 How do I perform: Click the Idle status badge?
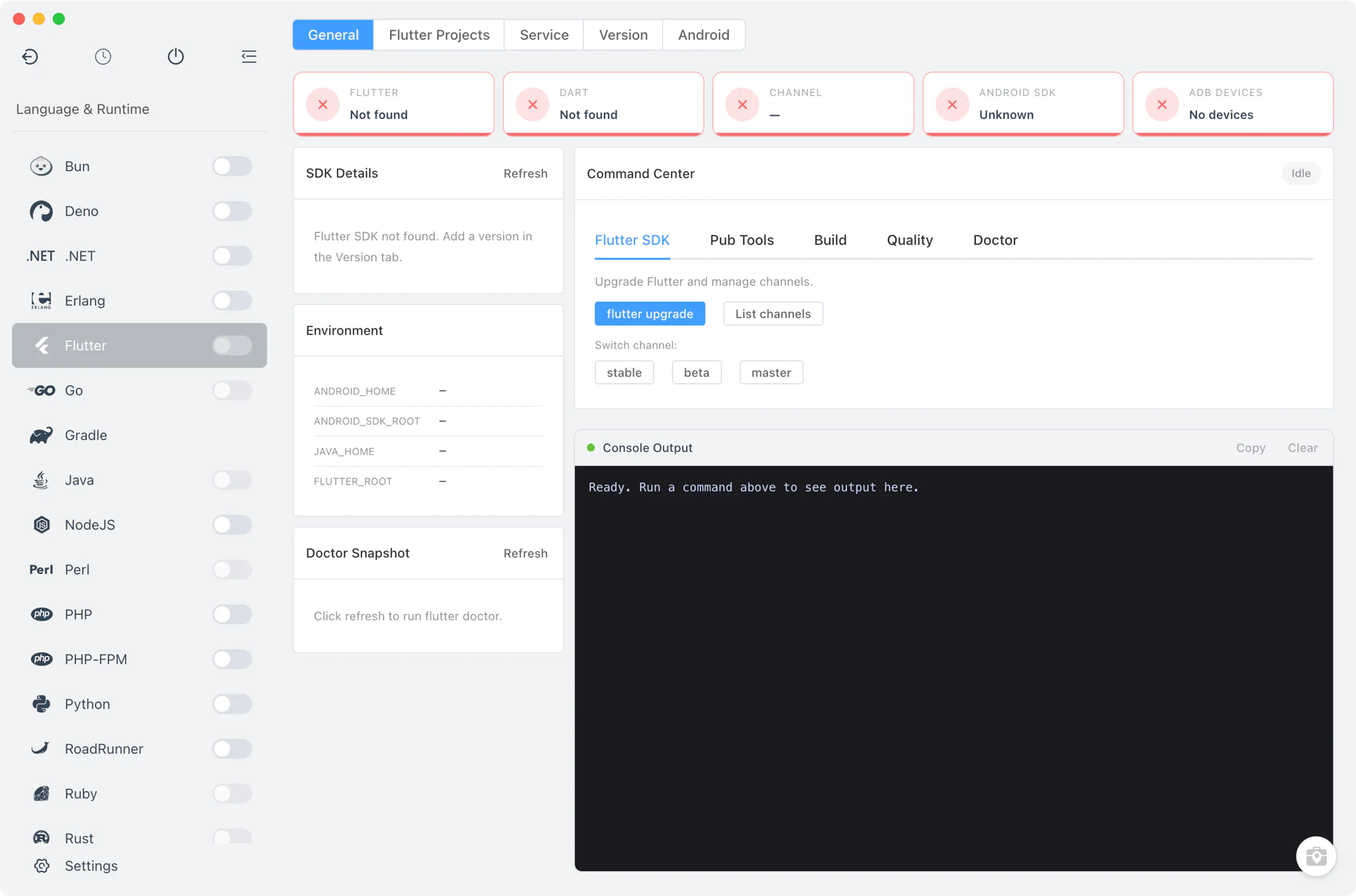coord(1300,173)
